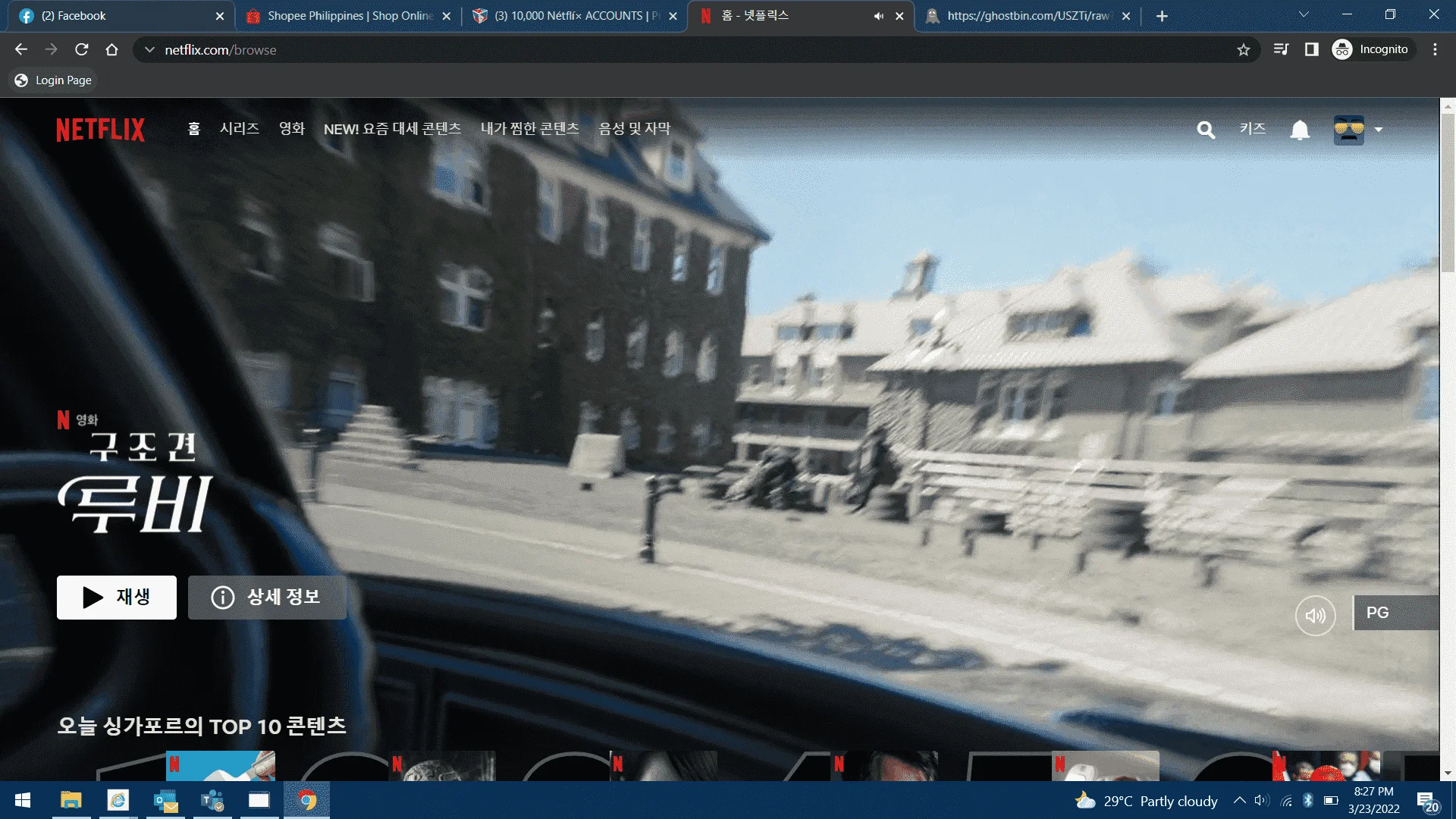Open Chrome three-dot menu
Viewport: 1456px width, 819px height.
(x=1435, y=49)
